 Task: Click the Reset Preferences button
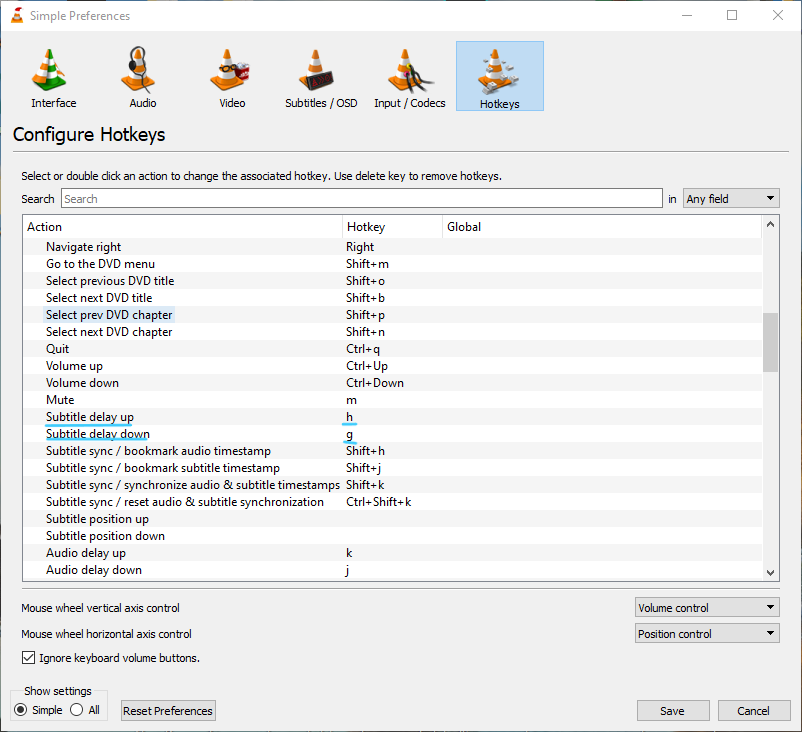click(168, 711)
